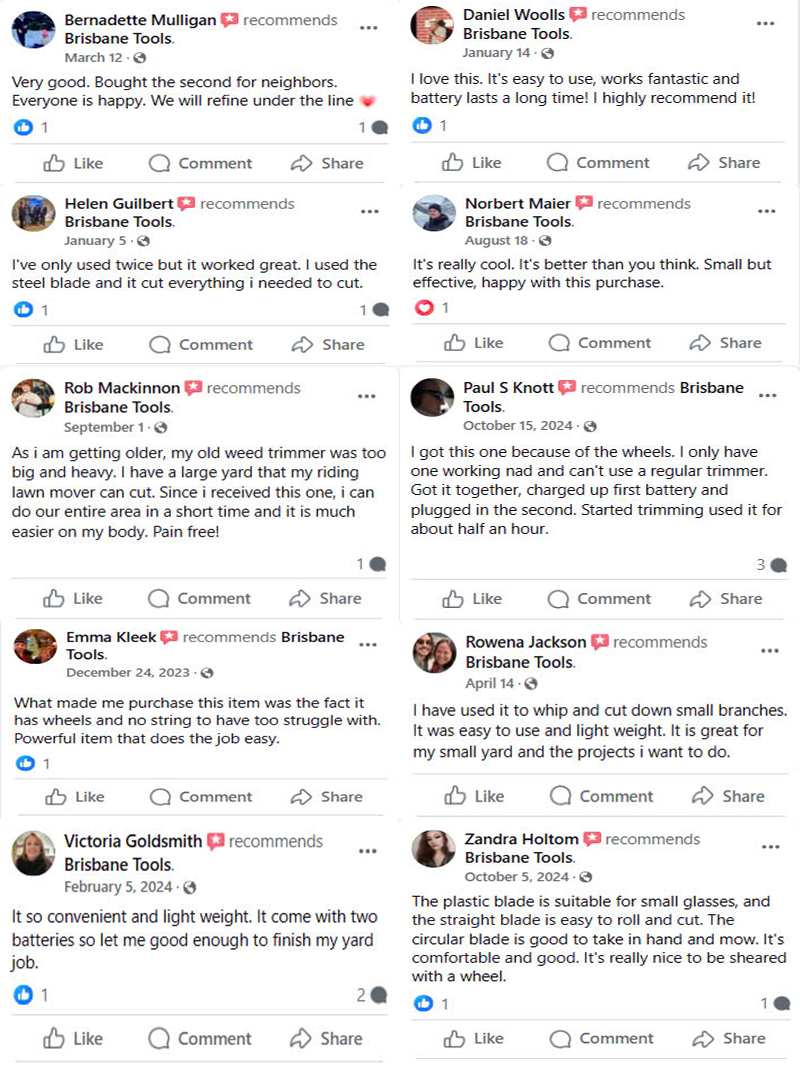Expand more options for Zandra Holtom's post
Image resolution: width=800 pixels, height=1066 pixels.
pos(770,847)
